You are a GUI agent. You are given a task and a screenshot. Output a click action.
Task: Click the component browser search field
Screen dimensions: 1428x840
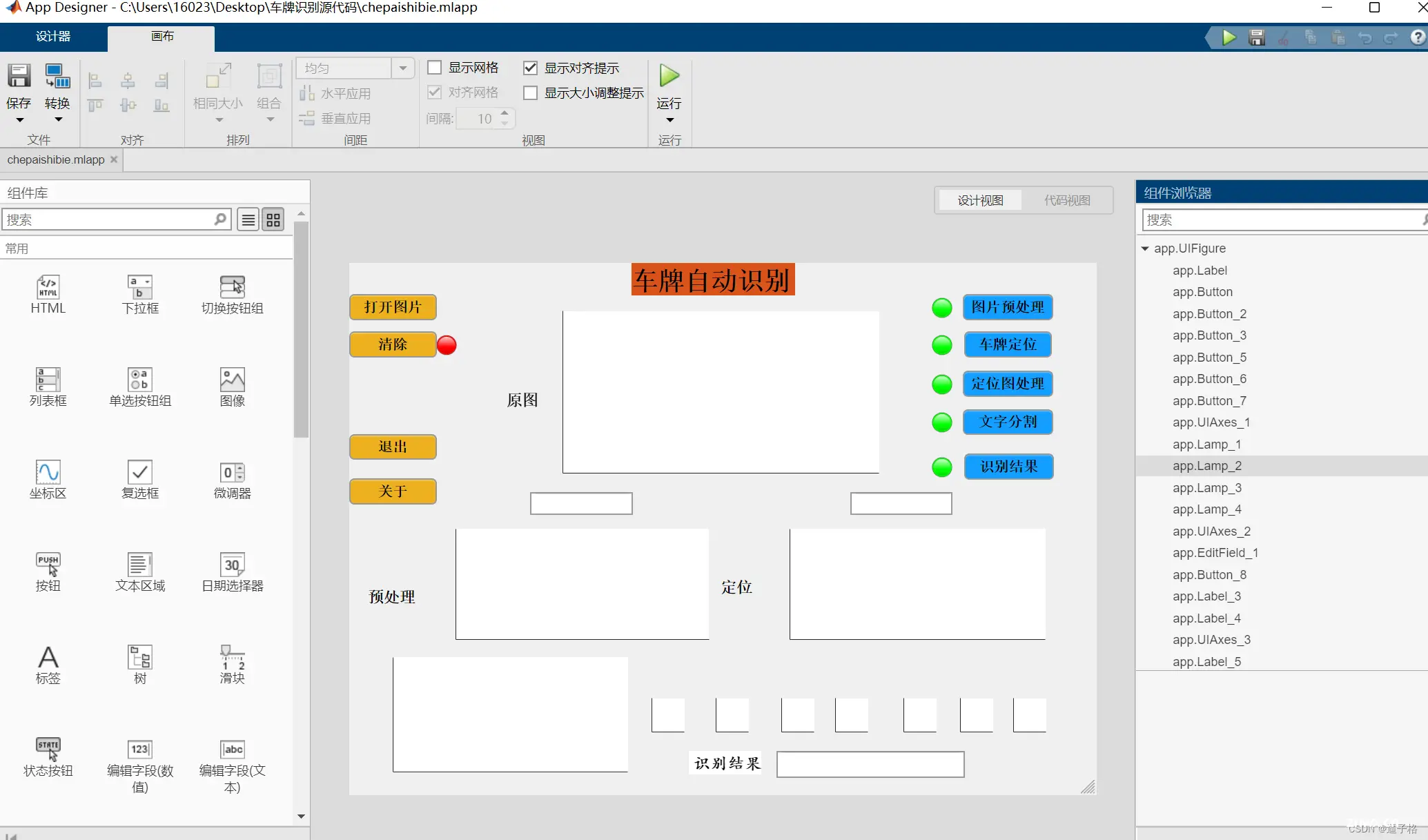[1284, 220]
